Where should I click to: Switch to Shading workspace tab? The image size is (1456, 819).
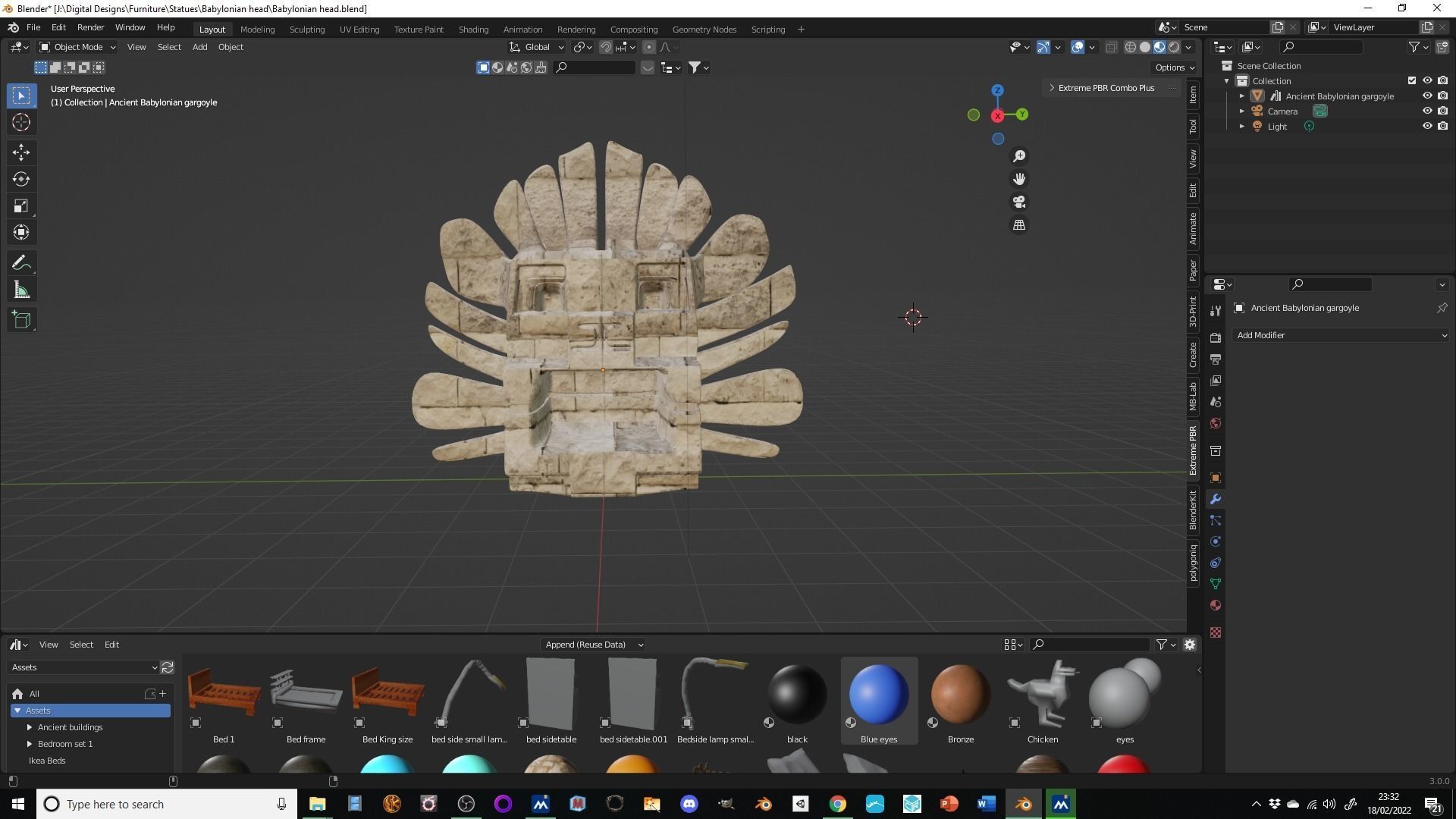pyautogui.click(x=473, y=30)
